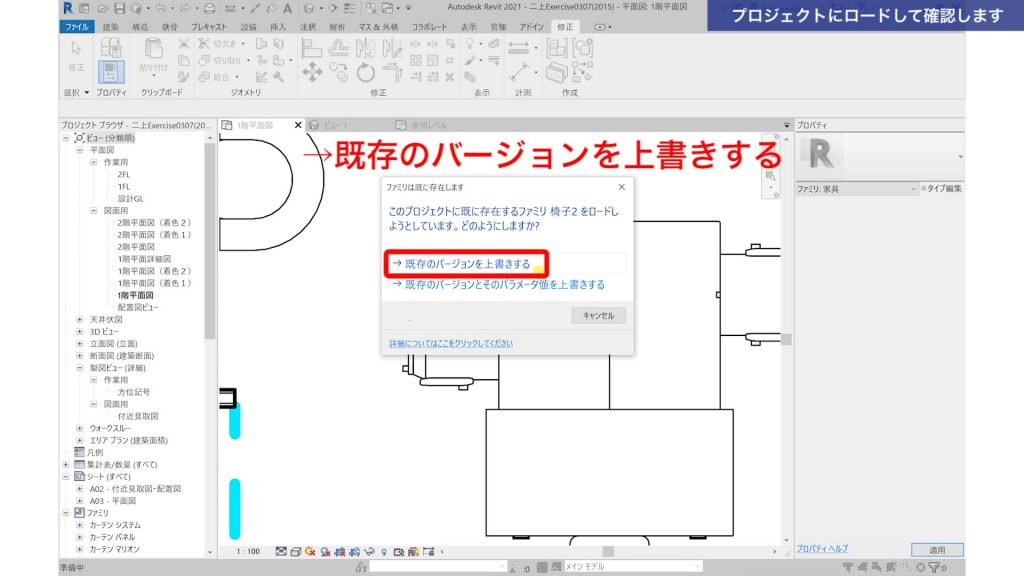Click the キャンセル button in the dialog
Screen dimensions: 1024x576
[597, 313]
